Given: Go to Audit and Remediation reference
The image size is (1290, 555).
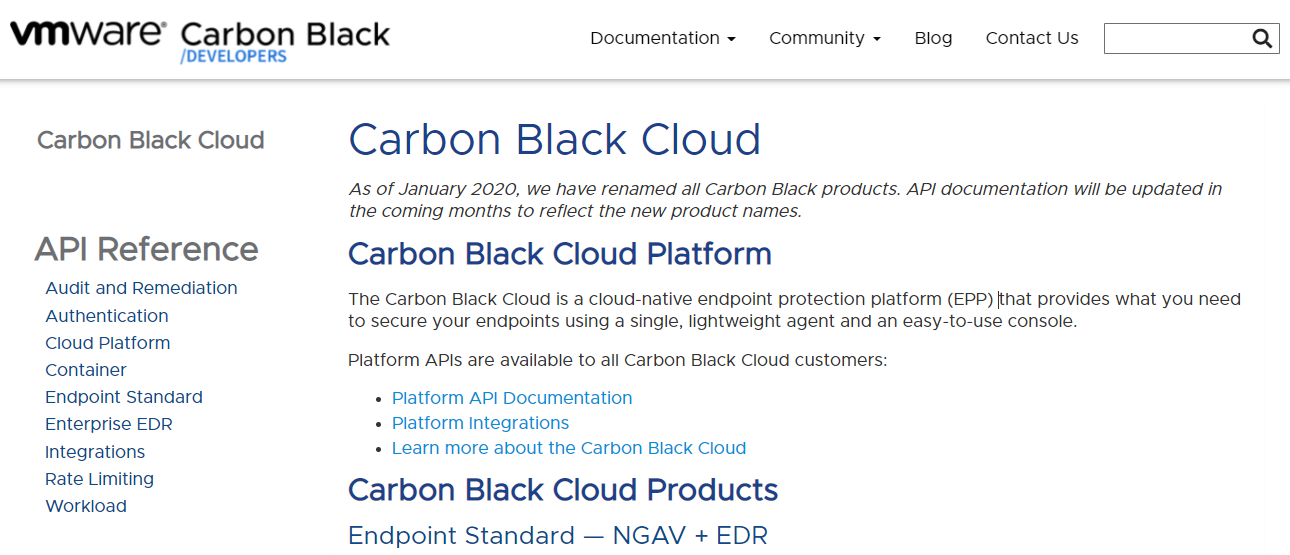Looking at the screenshot, I should 141,288.
